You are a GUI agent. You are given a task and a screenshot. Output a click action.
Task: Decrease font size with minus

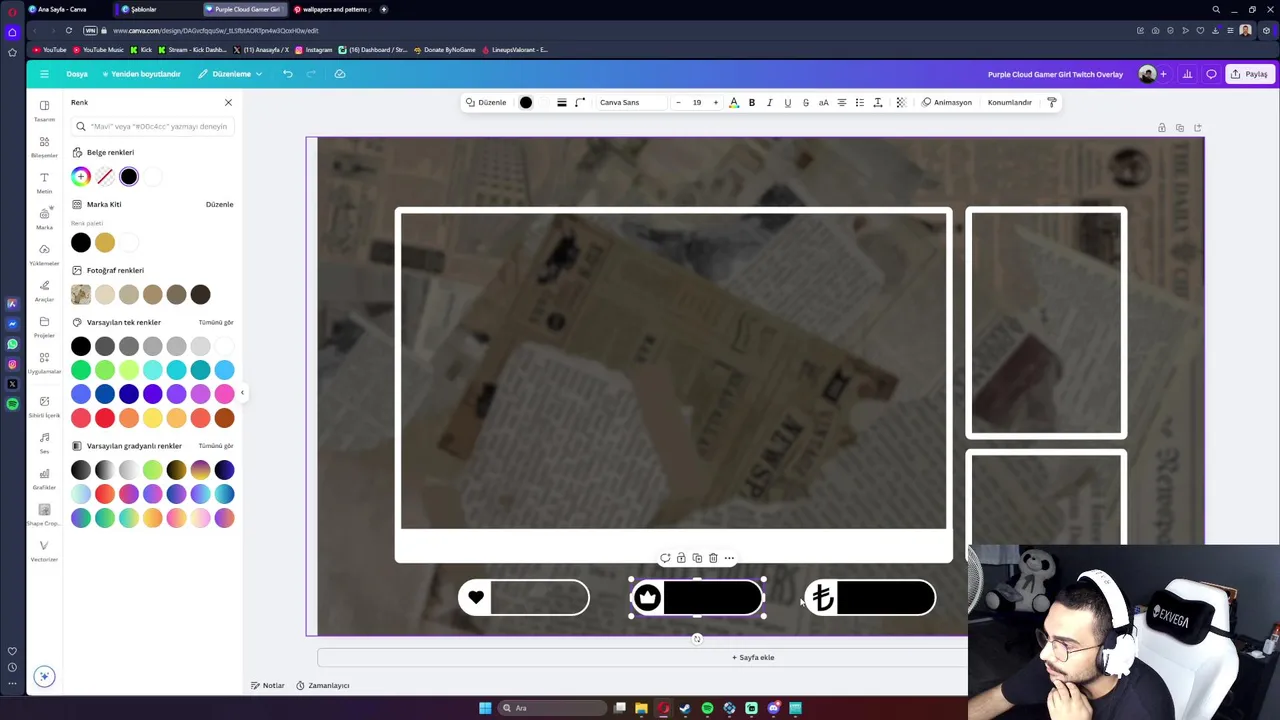[x=678, y=102]
